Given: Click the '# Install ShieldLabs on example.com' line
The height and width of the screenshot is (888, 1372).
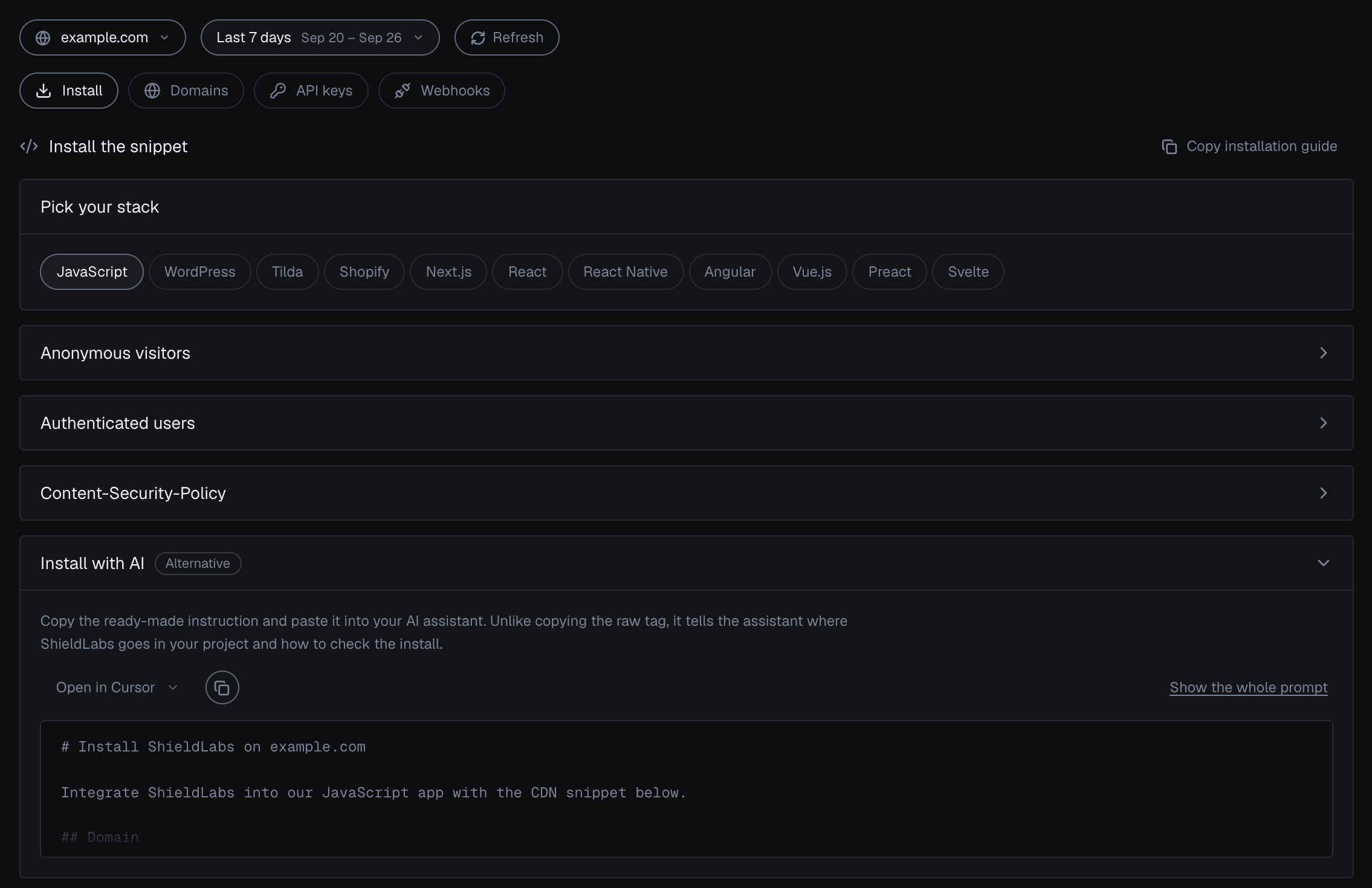Looking at the screenshot, I should (x=213, y=747).
